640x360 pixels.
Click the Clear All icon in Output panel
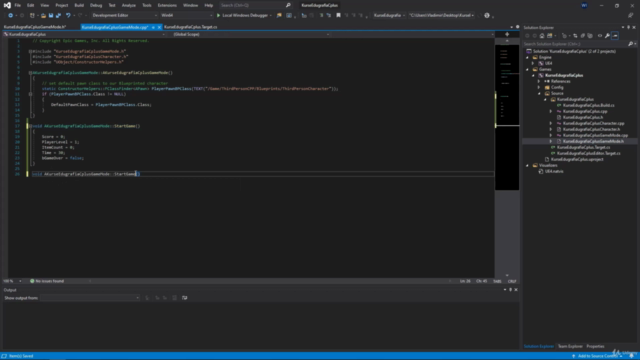point(175,298)
